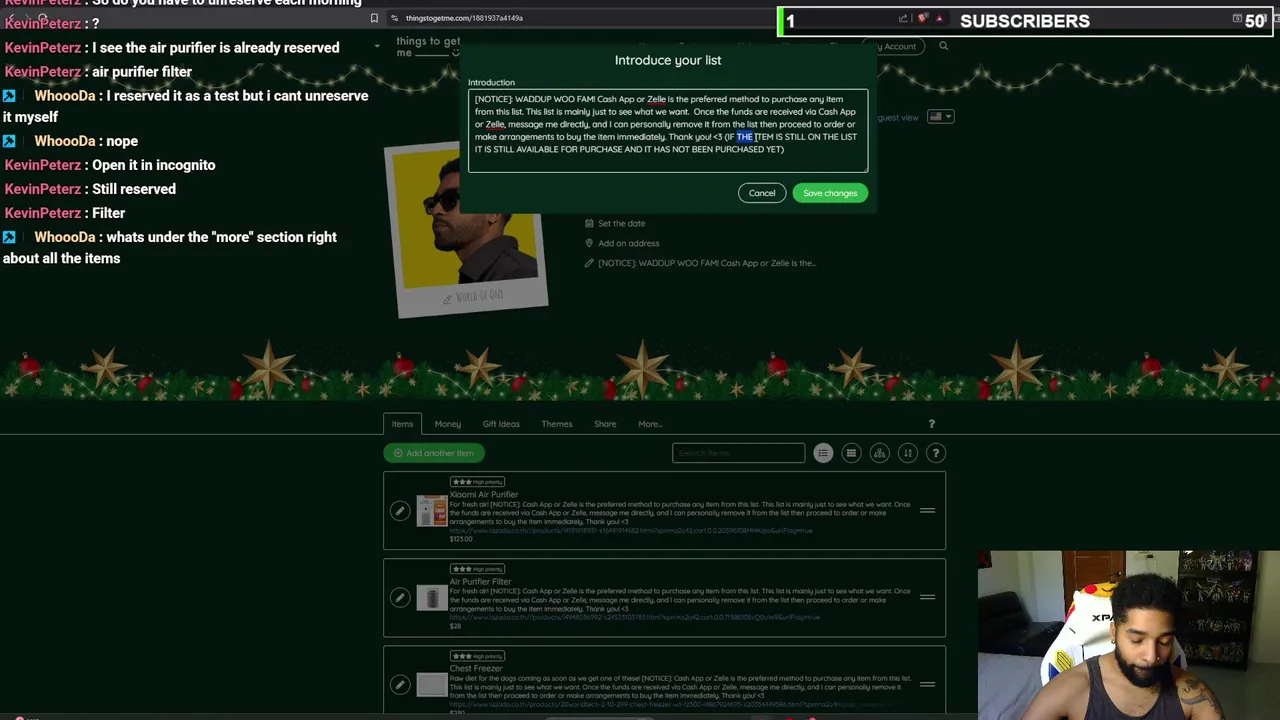This screenshot has width=1280, height=720.
Task: Open the flag language dropdown
Action: point(941,117)
